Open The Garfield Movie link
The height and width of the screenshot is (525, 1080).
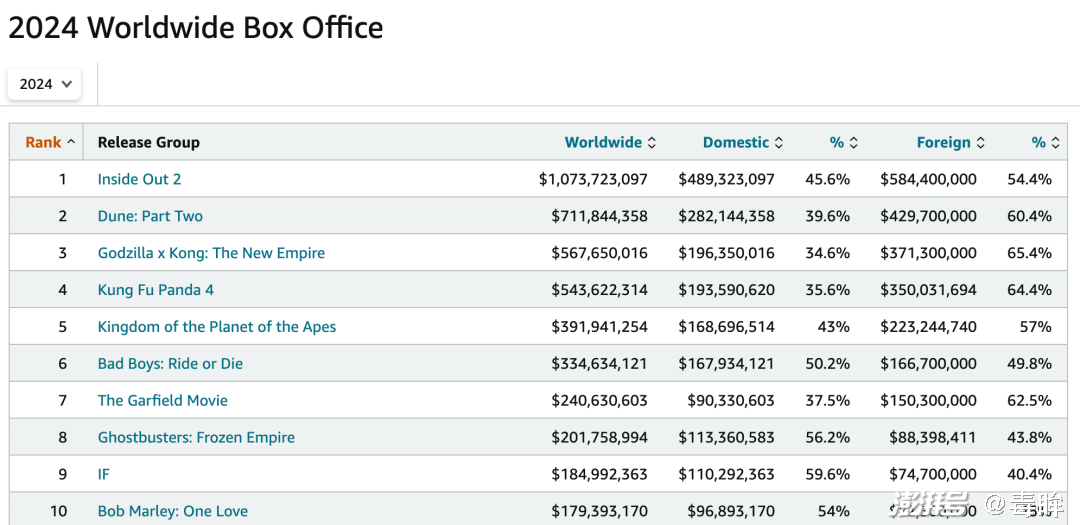[x=163, y=400]
